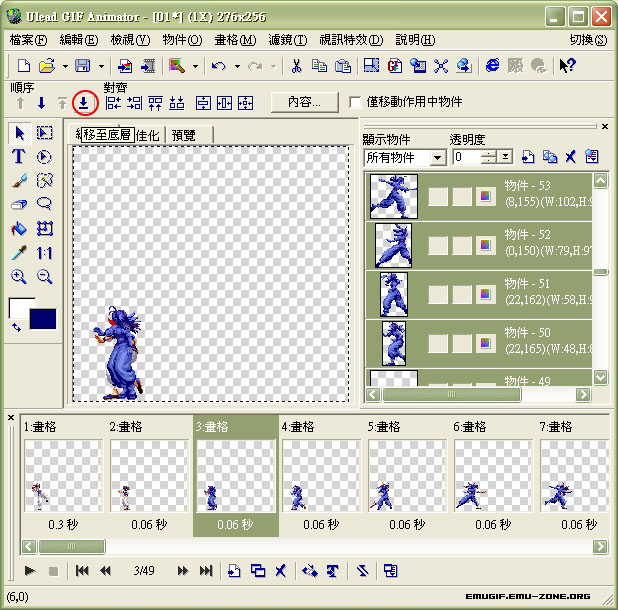Expand the Undo history dropdown arrow
The width and height of the screenshot is (618, 610).
237,66
